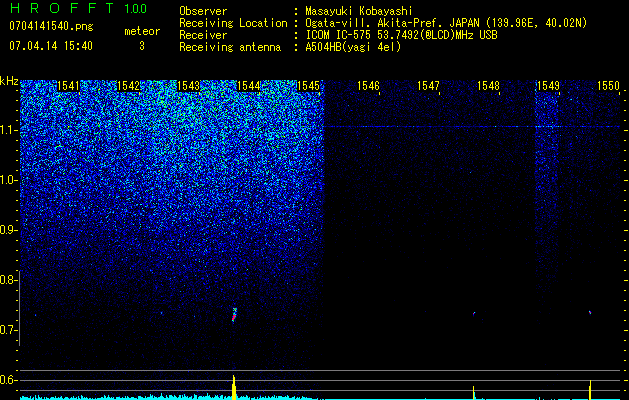Screen dimensions: 629x400
Task: Click the date stamp 07.04.14 15:40
Action: pos(51,46)
